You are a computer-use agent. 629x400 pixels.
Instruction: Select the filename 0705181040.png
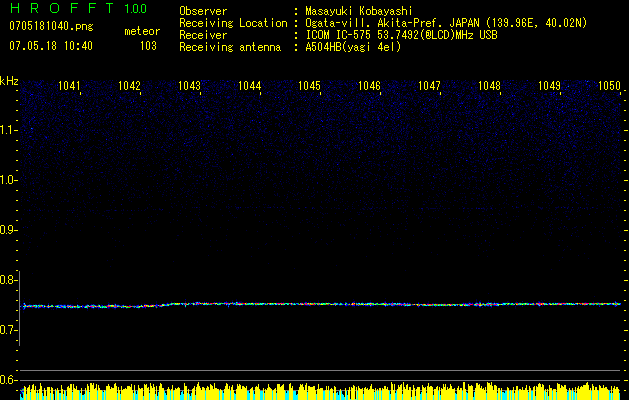[x=51, y=26]
